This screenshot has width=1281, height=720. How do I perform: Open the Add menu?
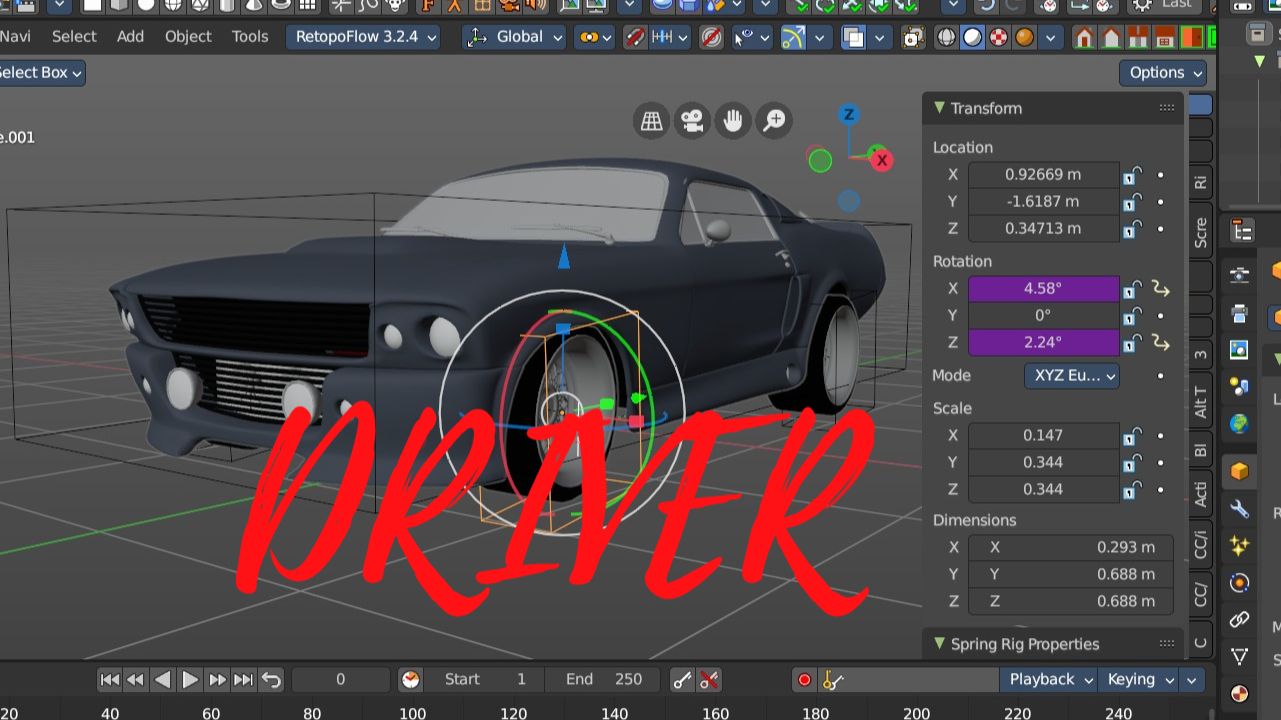(130, 37)
